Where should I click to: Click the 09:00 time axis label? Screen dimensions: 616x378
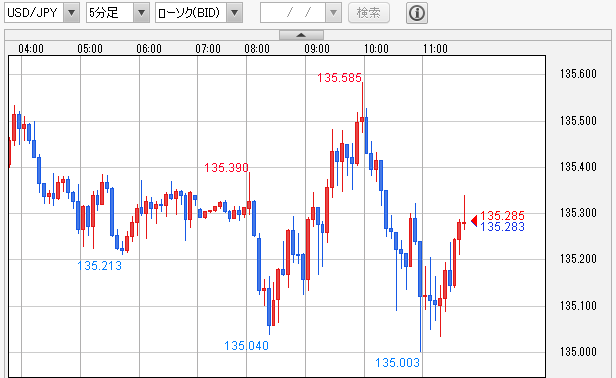[317, 49]
